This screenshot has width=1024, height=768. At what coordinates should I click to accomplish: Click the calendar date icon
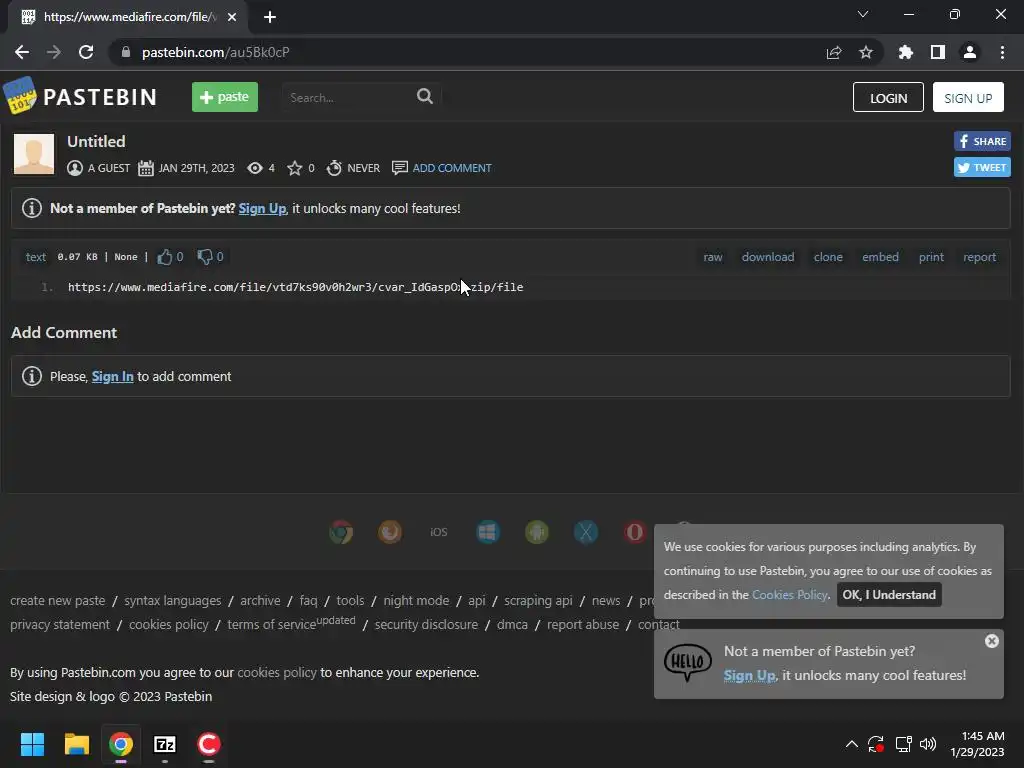coord(146,168)
